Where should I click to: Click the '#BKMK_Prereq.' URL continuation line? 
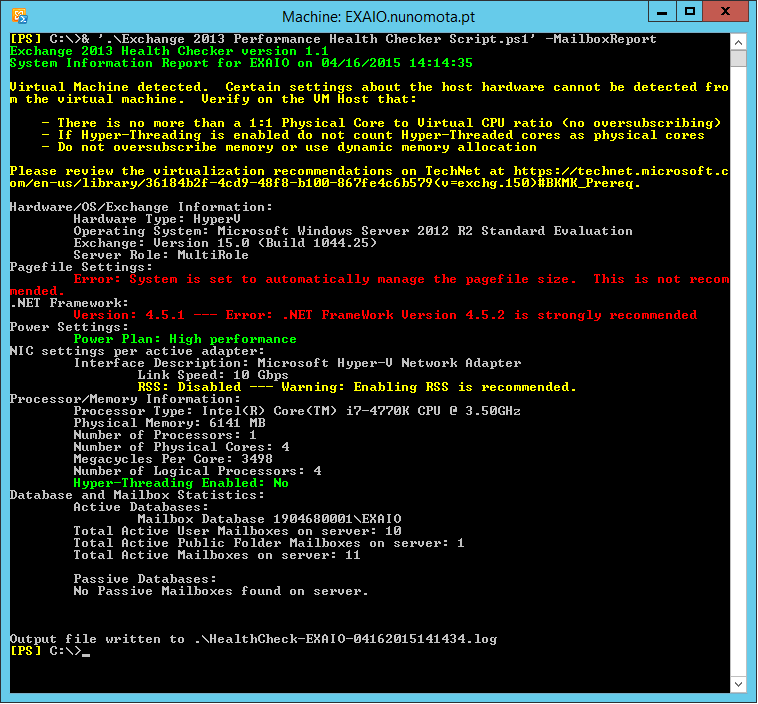pyautogui.click(x=325, y=183)
